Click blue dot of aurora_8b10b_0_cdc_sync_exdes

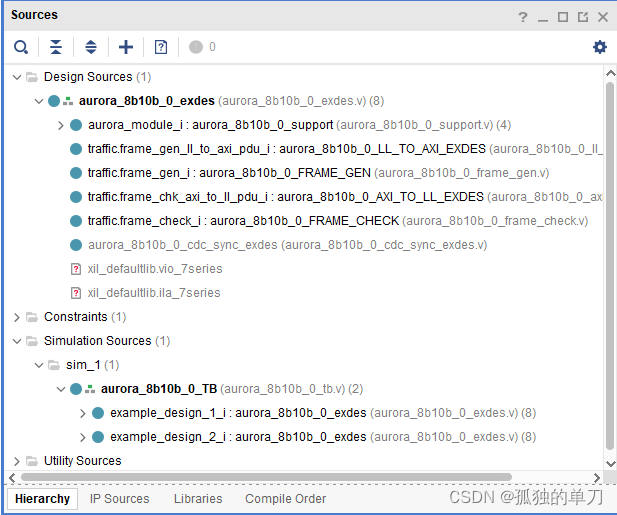pos(76,245)
